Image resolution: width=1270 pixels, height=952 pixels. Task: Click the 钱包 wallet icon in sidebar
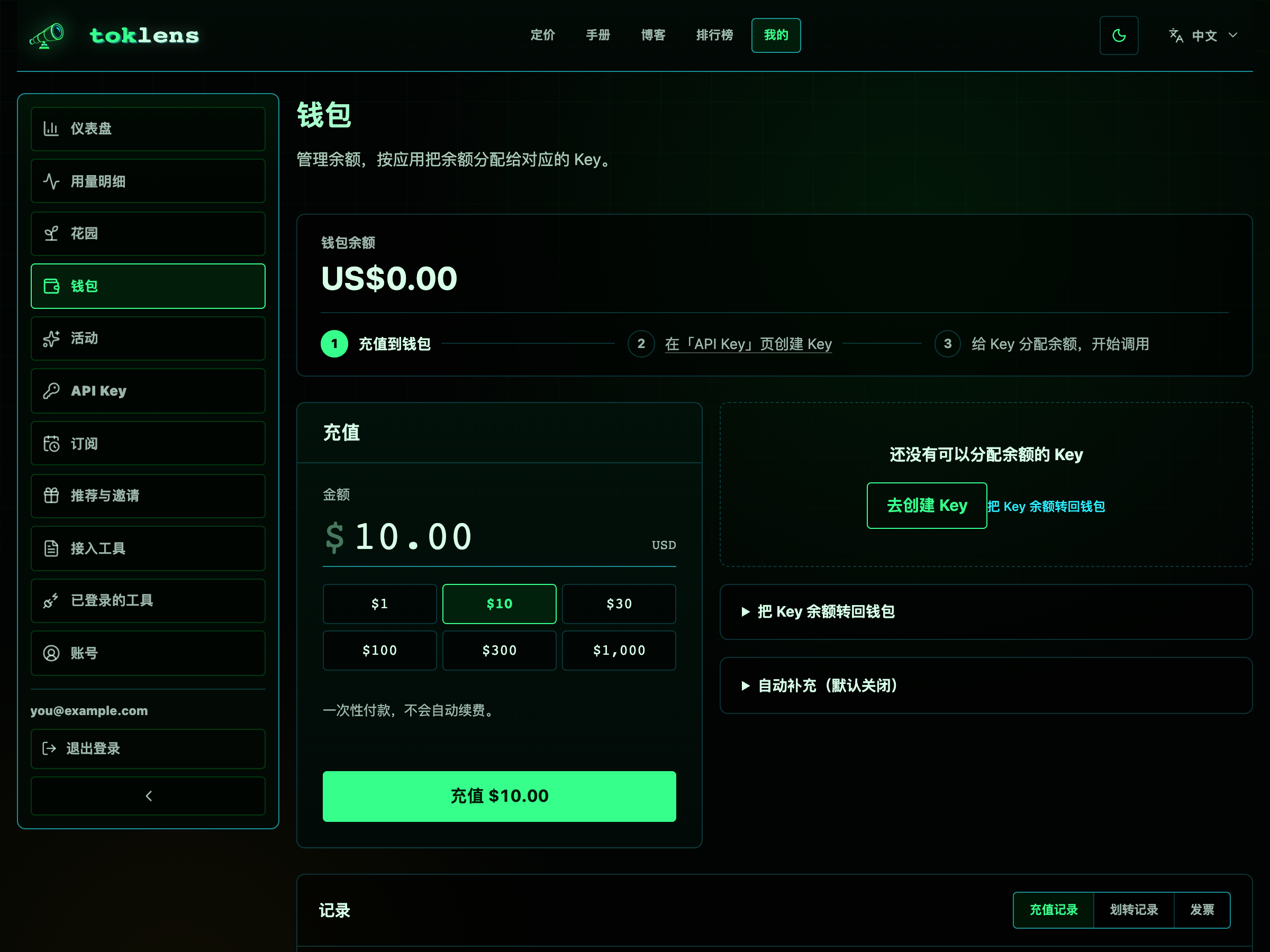tap(51, 286)
